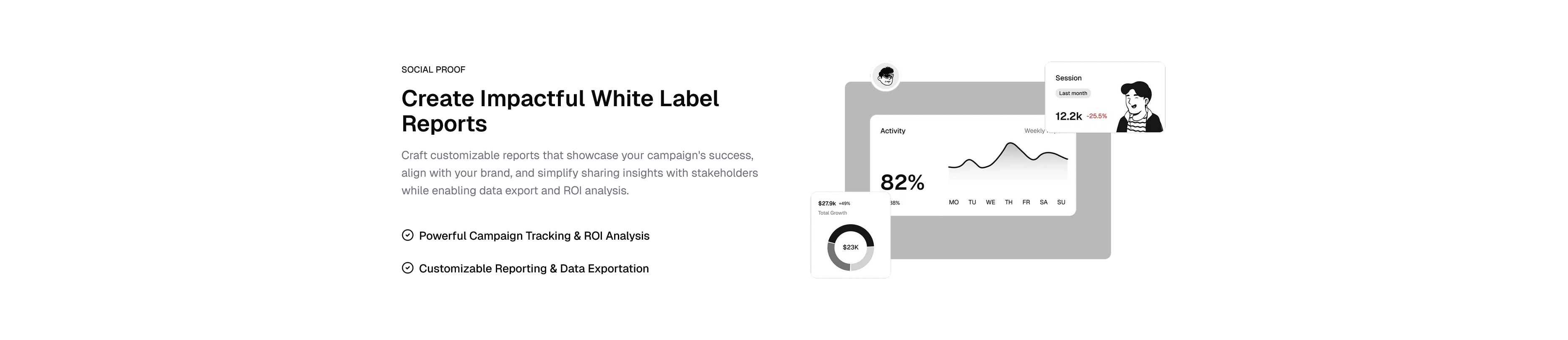1568x340 pixels.
Task: Click the smiling person illustration in Session card
Action: click(x=1139, y=107)
